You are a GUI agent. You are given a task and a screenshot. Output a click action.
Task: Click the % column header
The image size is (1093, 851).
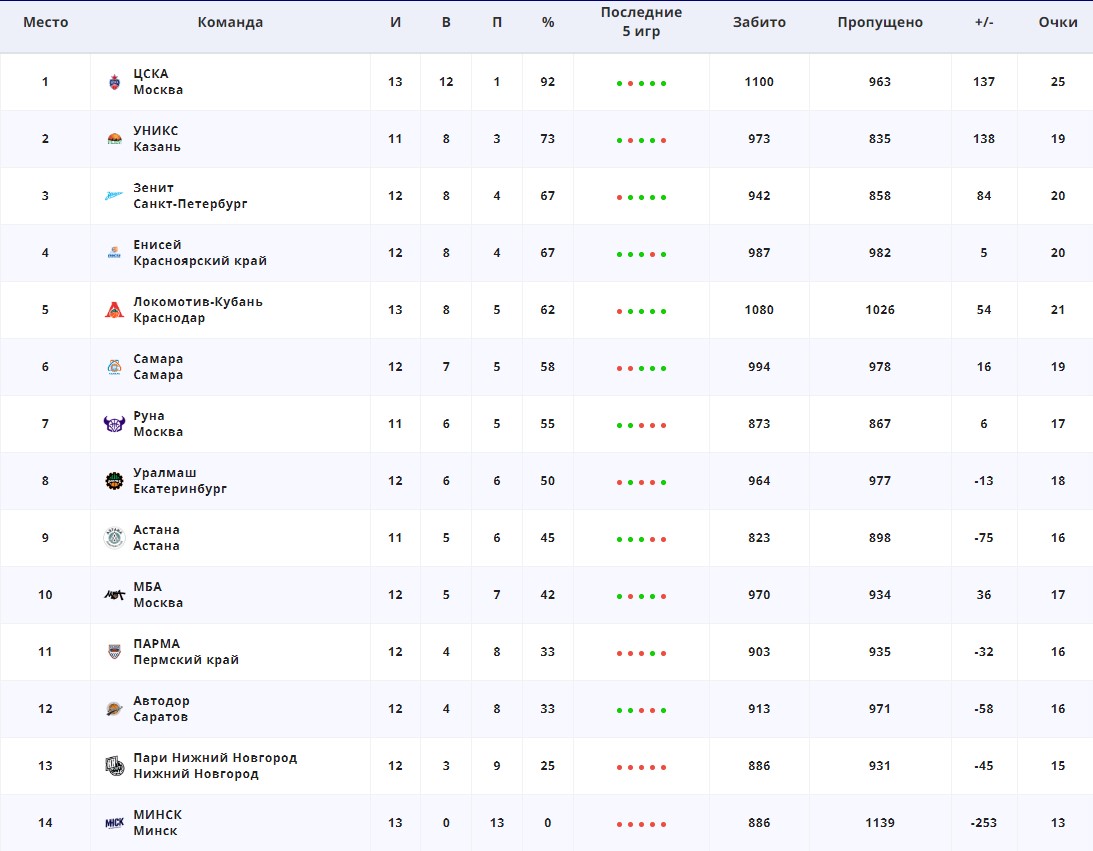pos(548,22)
